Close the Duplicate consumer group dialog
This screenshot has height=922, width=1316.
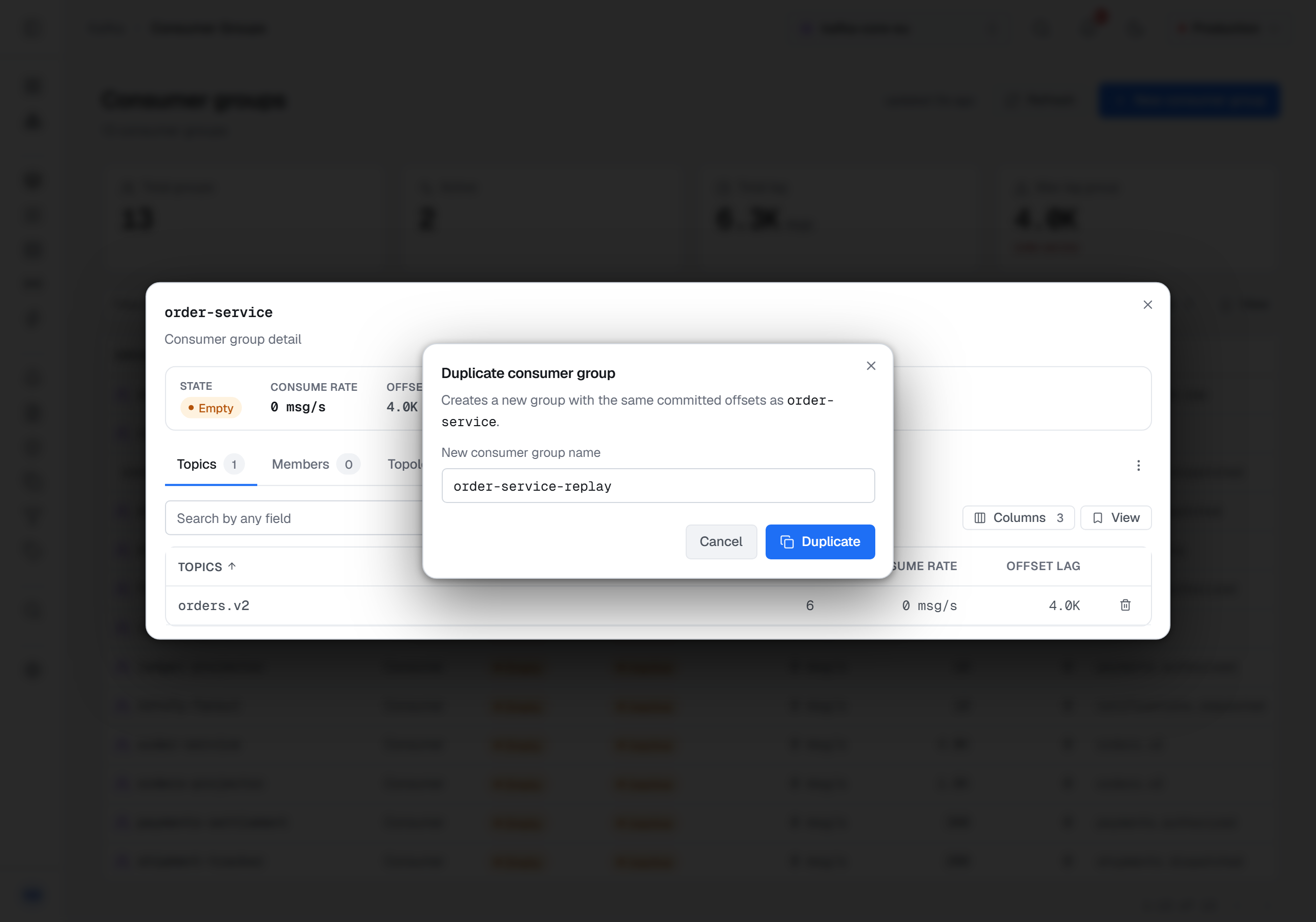click(x=871, y=366)
